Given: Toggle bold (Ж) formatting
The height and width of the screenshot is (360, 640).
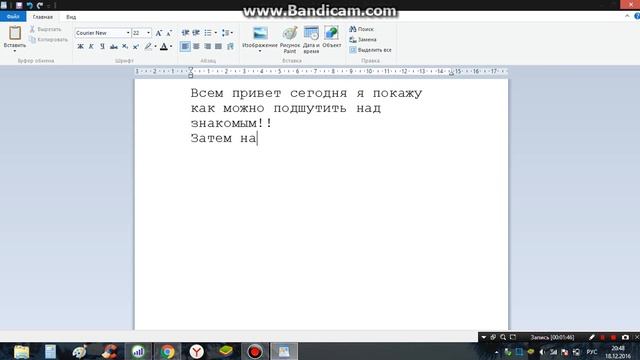Looking at the screenshot, I should coord(80,47).
